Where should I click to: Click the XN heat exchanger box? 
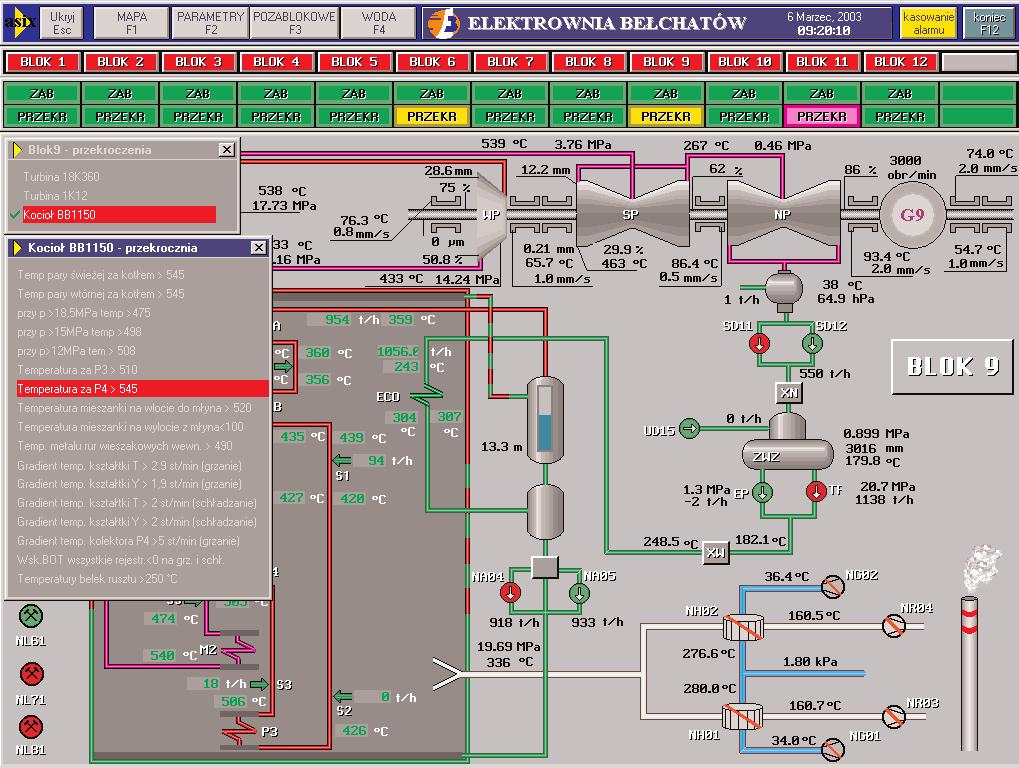tap(789, 392)
